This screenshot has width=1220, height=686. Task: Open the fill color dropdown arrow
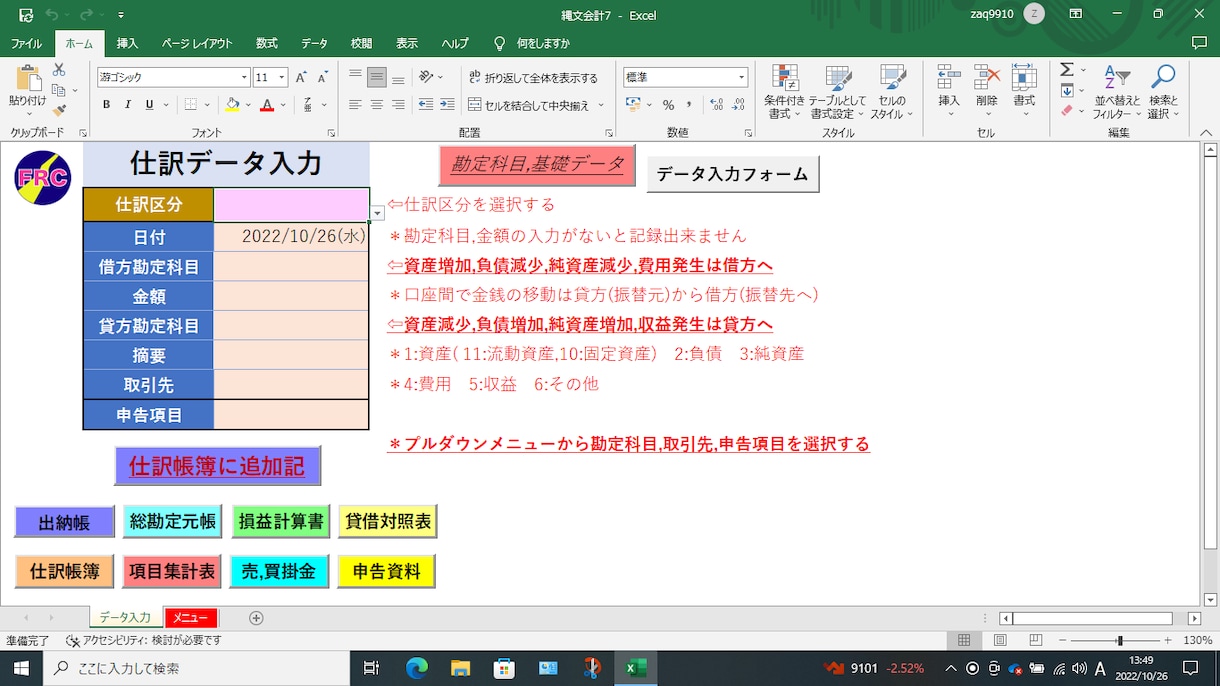point(247,104)
